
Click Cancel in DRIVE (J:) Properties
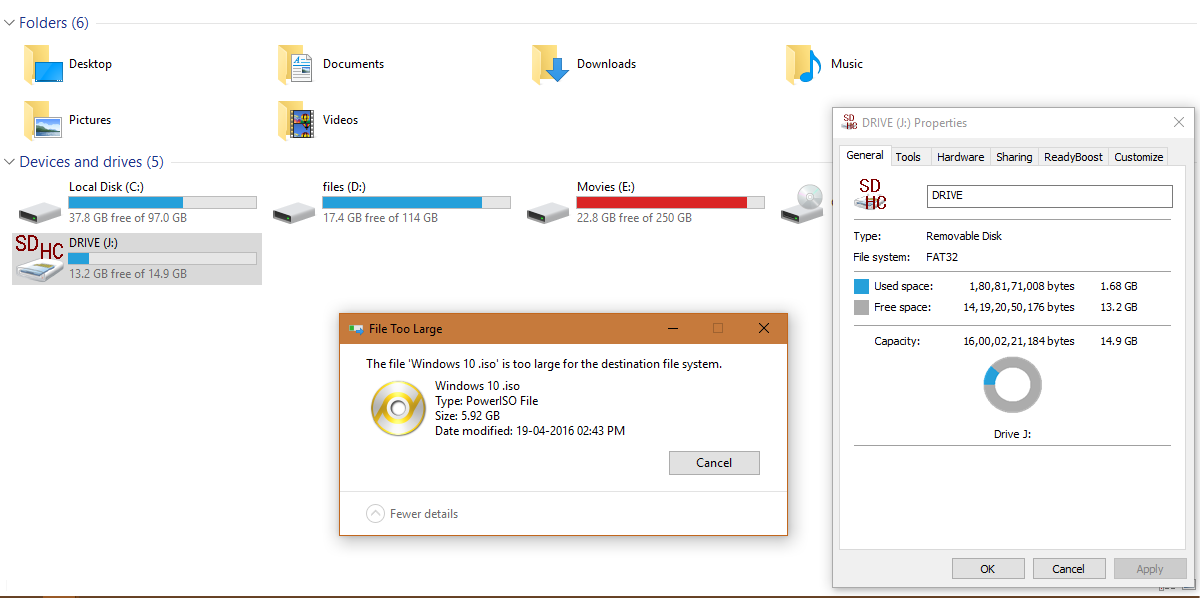pos(1068,569)
